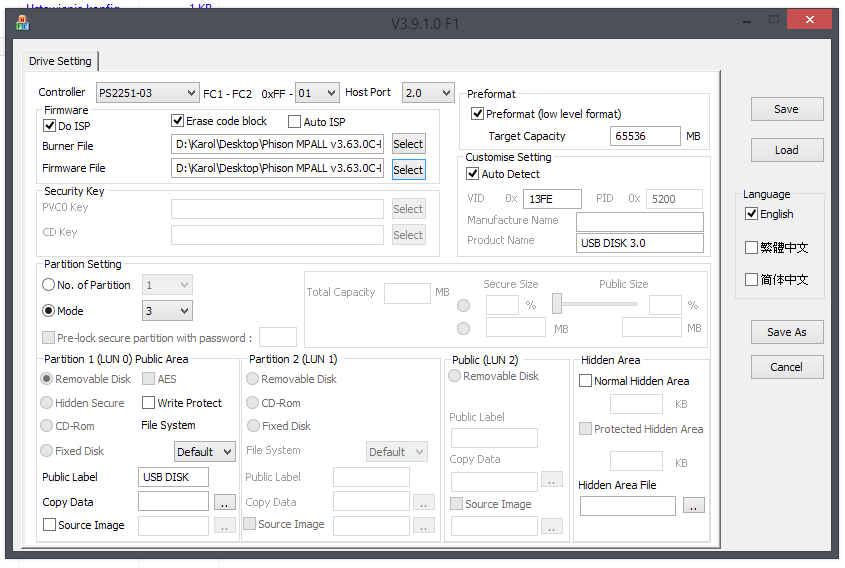The height and width of the screenshot is (568, 845).
Task: Click the Manufacture Name field
Action: 640,221
